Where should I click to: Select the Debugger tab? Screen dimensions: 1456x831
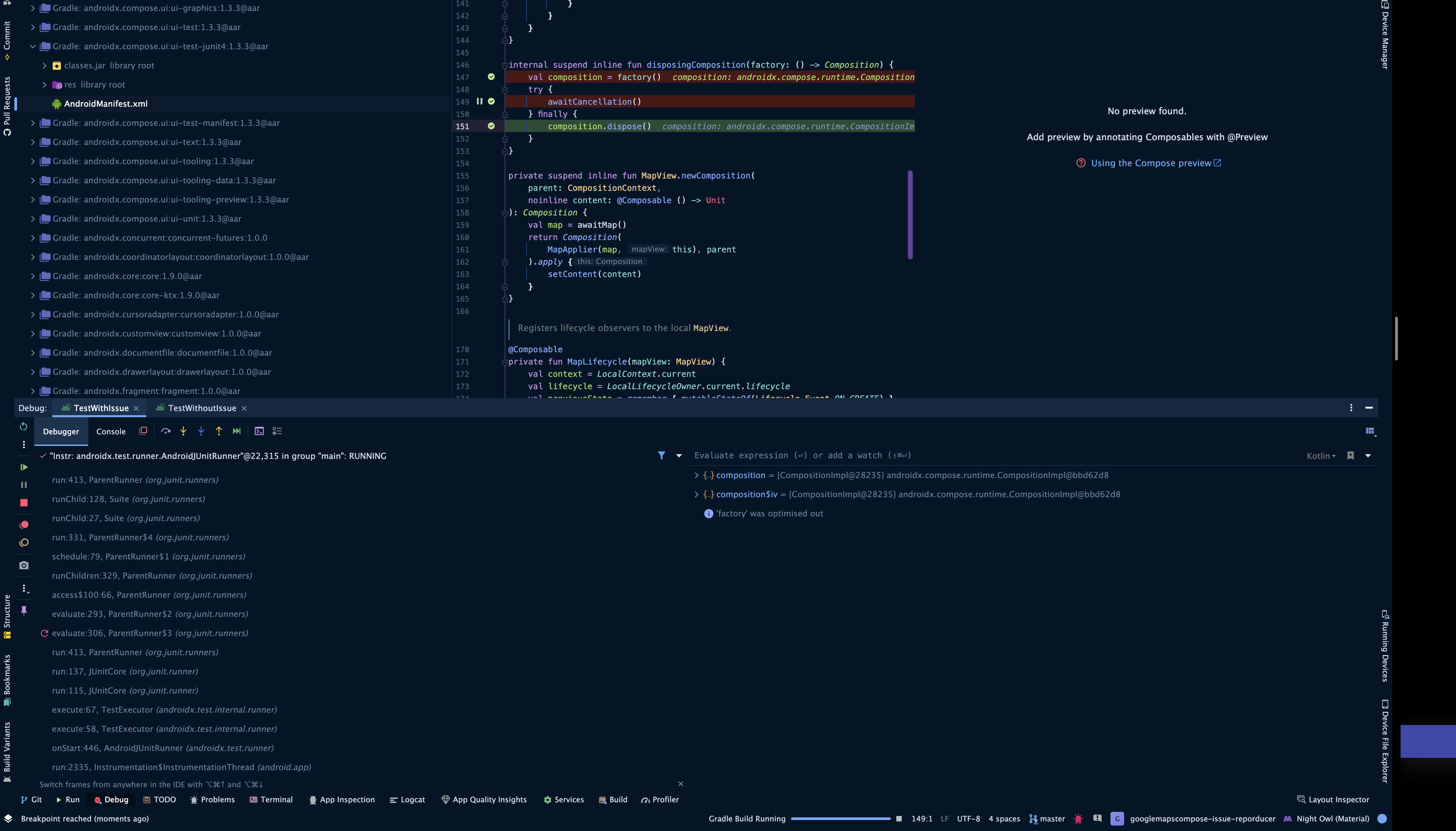(x=61, y=432)
